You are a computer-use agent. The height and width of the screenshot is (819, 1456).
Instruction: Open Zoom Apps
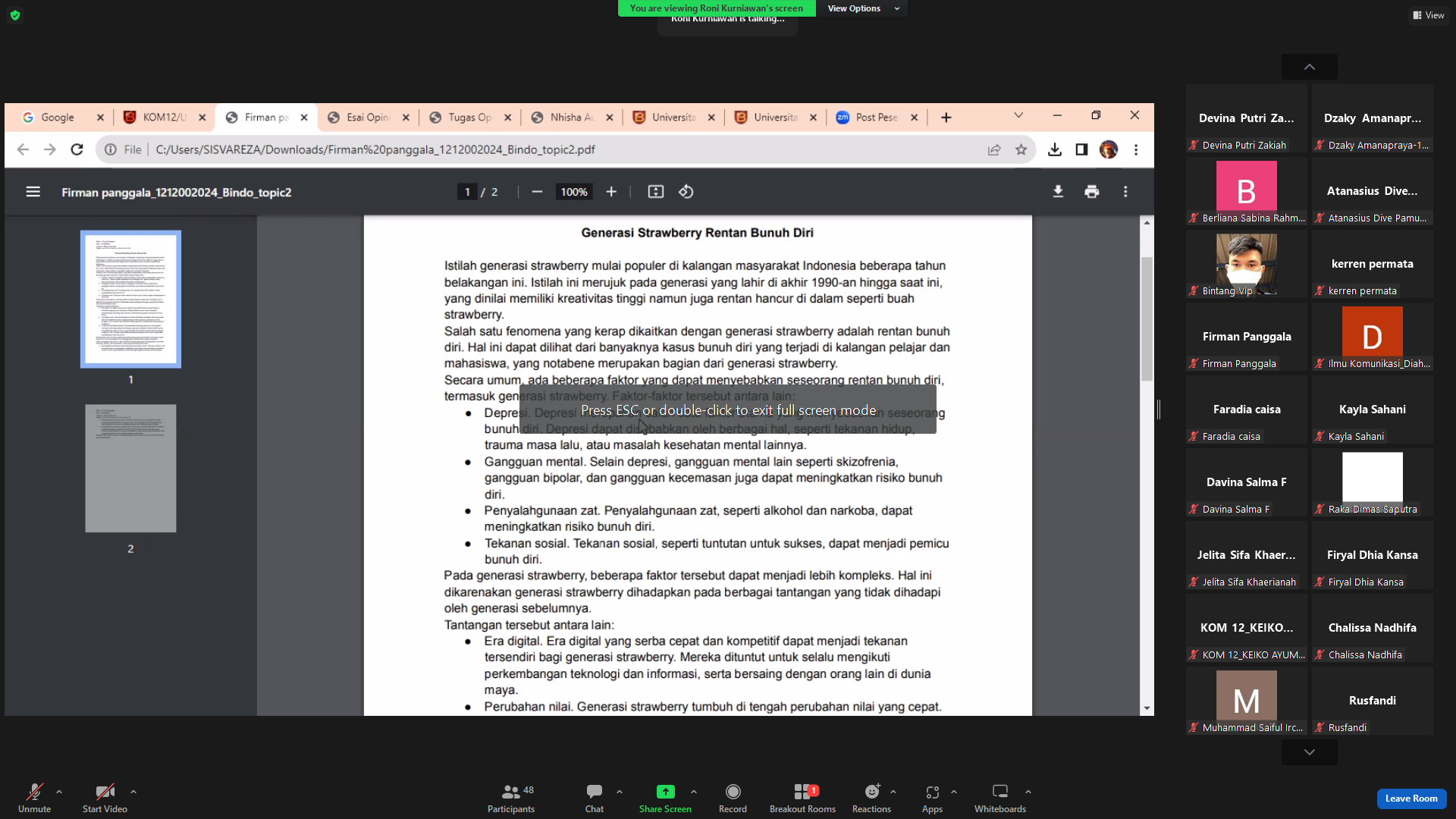pos(932,799)
